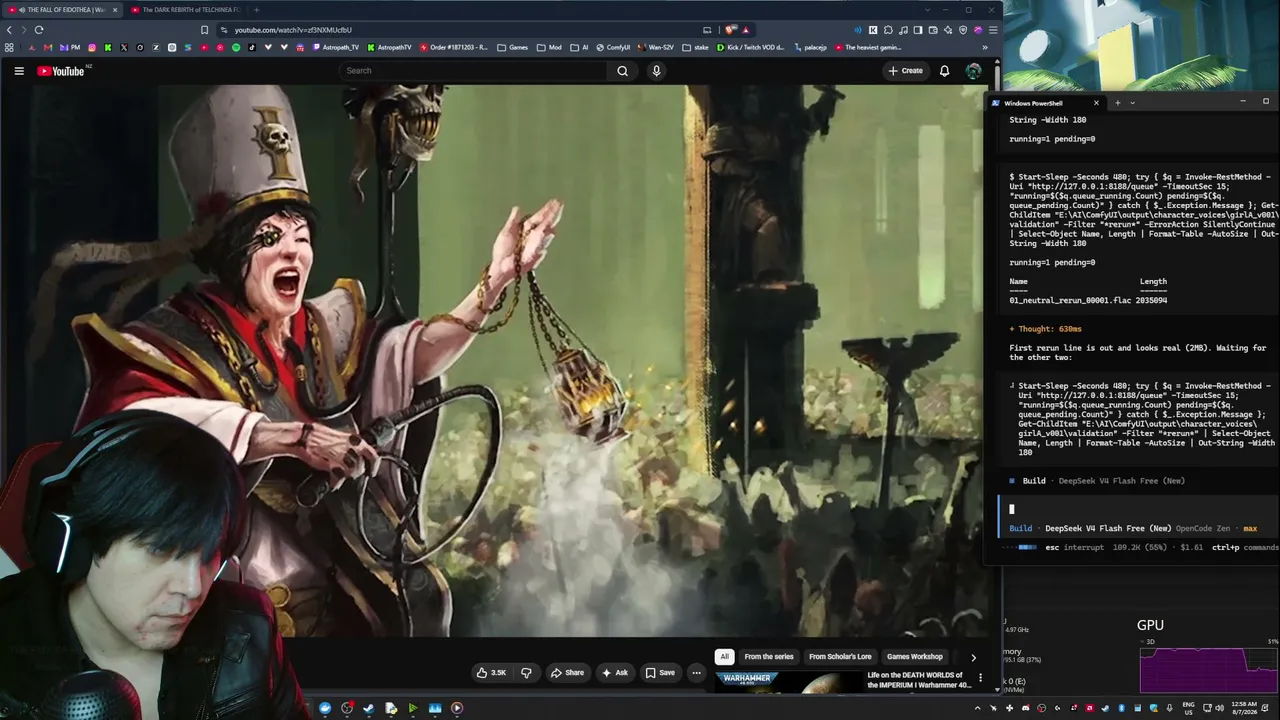This screenshot has height=720, width=1280.
Task: Open options menu for Death Worlds video
Action: coord(980,678)
